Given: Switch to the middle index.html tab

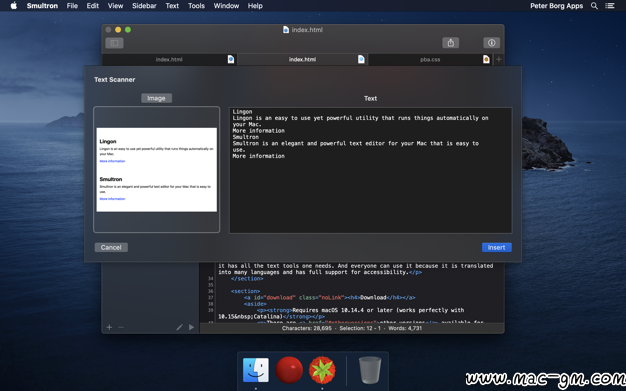Looking at the screenshot, I should pyautogui.click(x=302, y=60).
